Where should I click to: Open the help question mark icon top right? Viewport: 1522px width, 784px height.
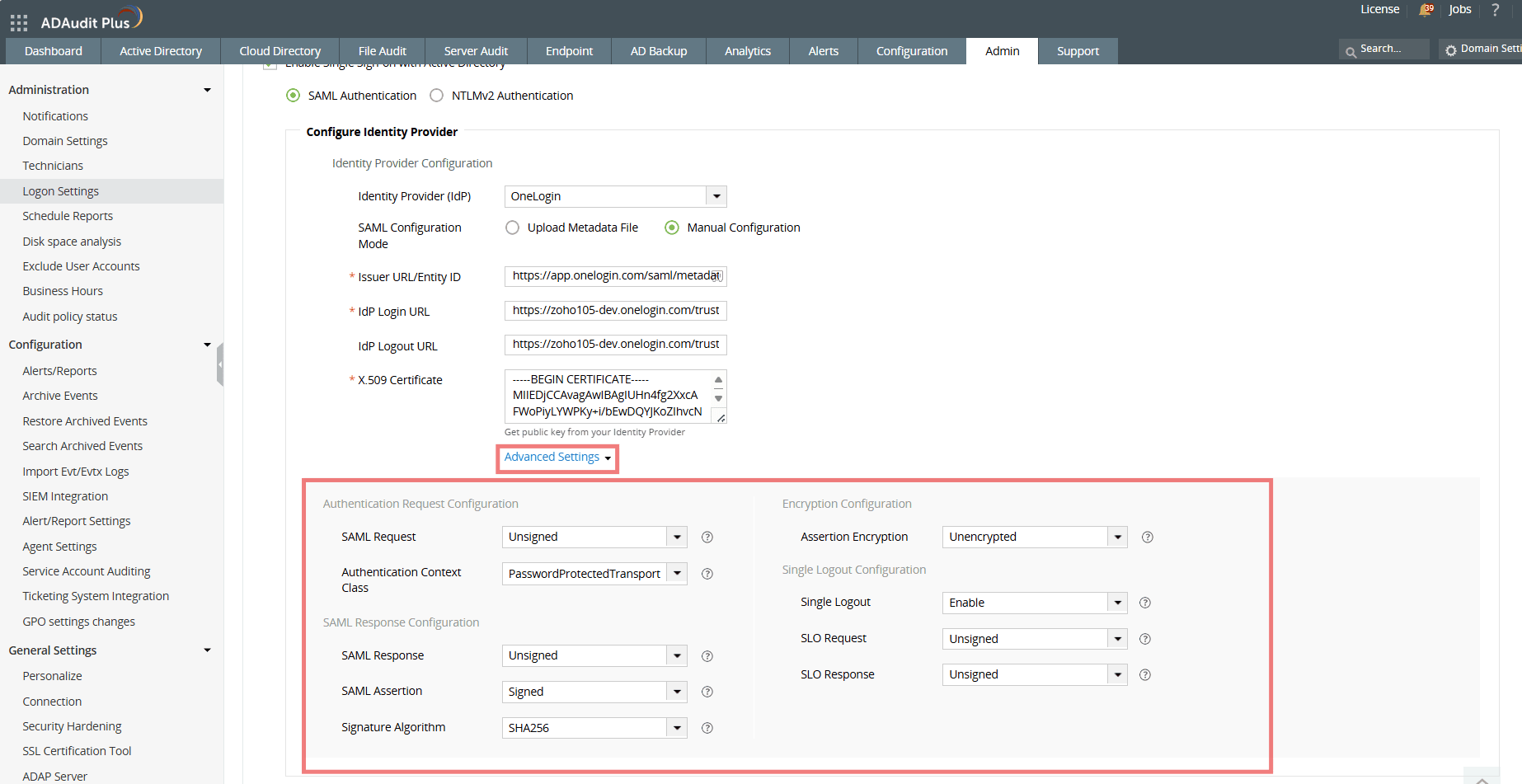pyautogui.click(x=1496, y=10)
